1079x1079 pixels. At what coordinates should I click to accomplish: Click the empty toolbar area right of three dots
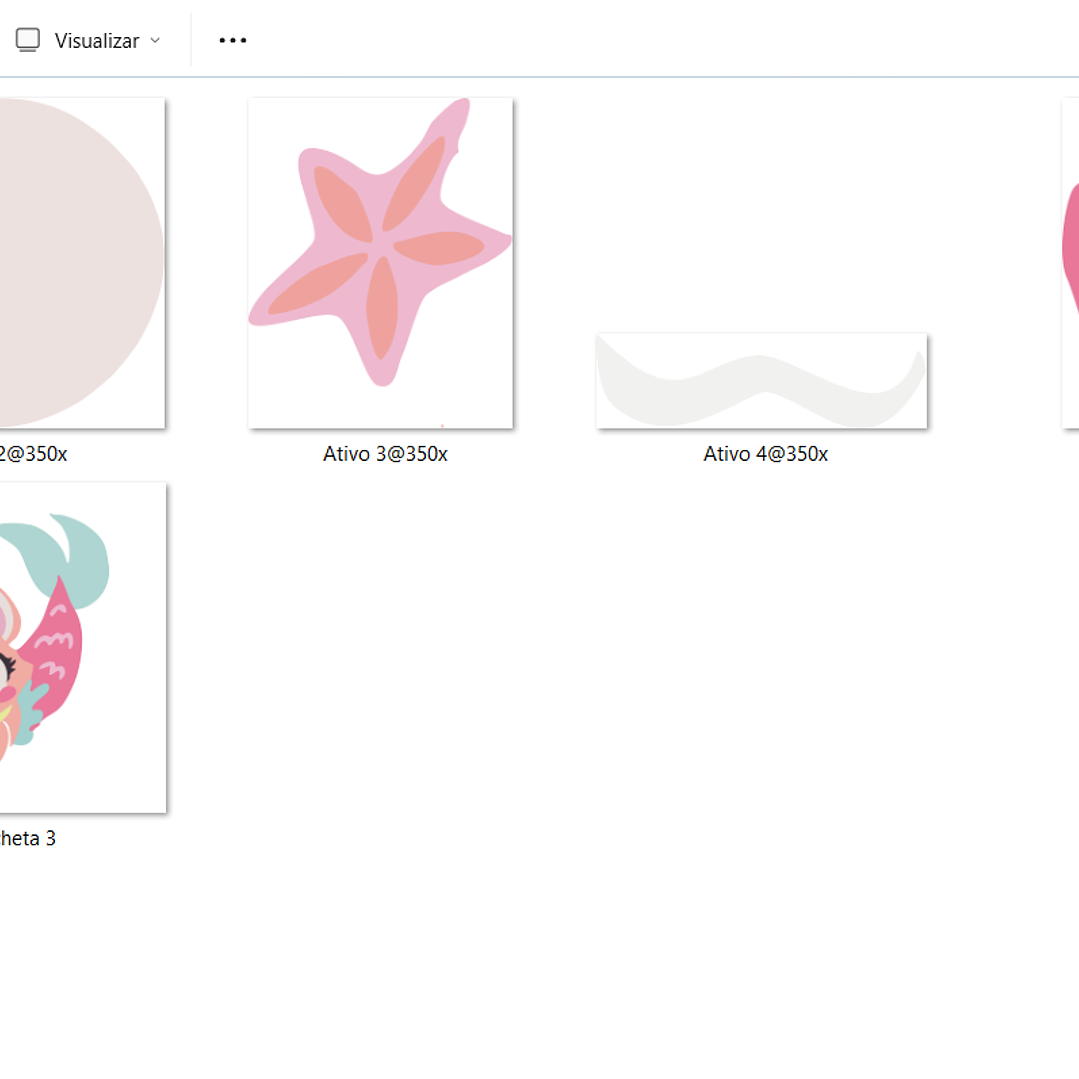[x=650, y=40]
